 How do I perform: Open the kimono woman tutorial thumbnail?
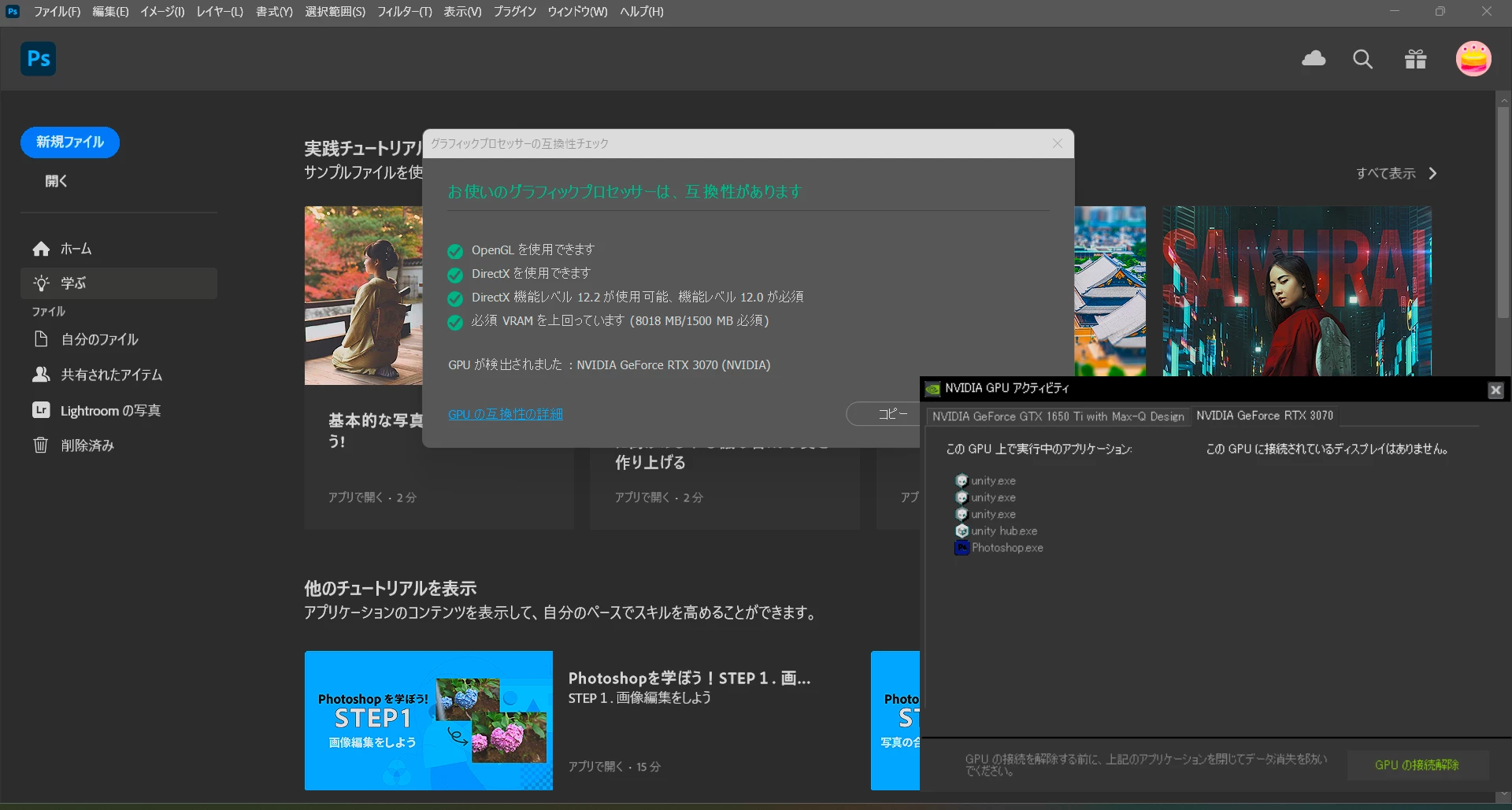click(x=363, y=295)
